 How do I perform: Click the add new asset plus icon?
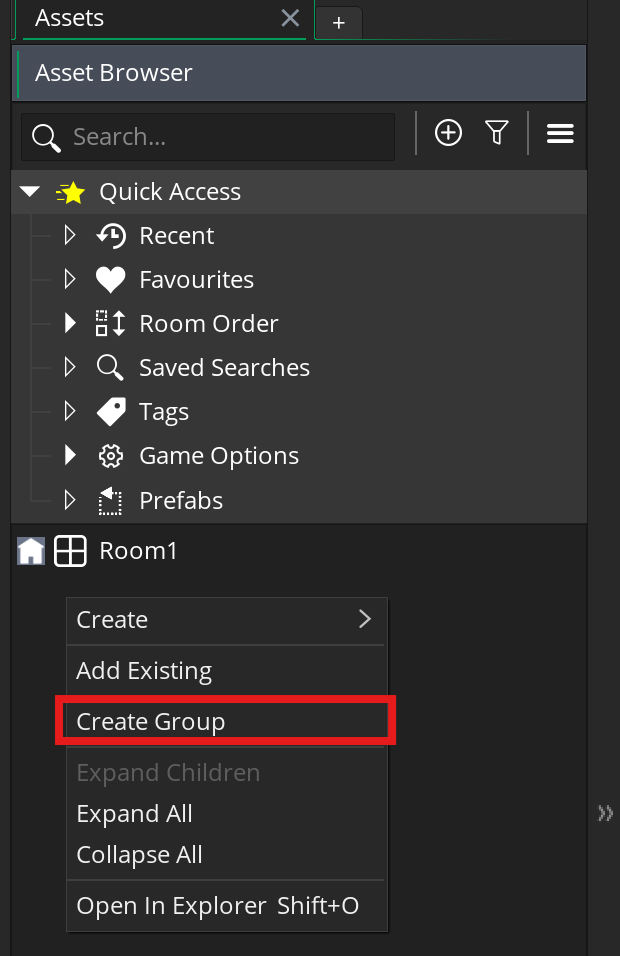point(448,133)
